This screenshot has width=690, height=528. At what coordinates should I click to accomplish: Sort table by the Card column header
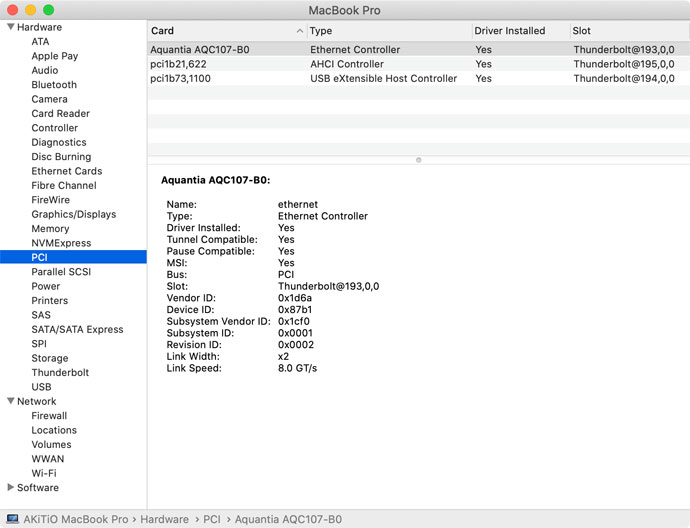[x=226, y=31]
